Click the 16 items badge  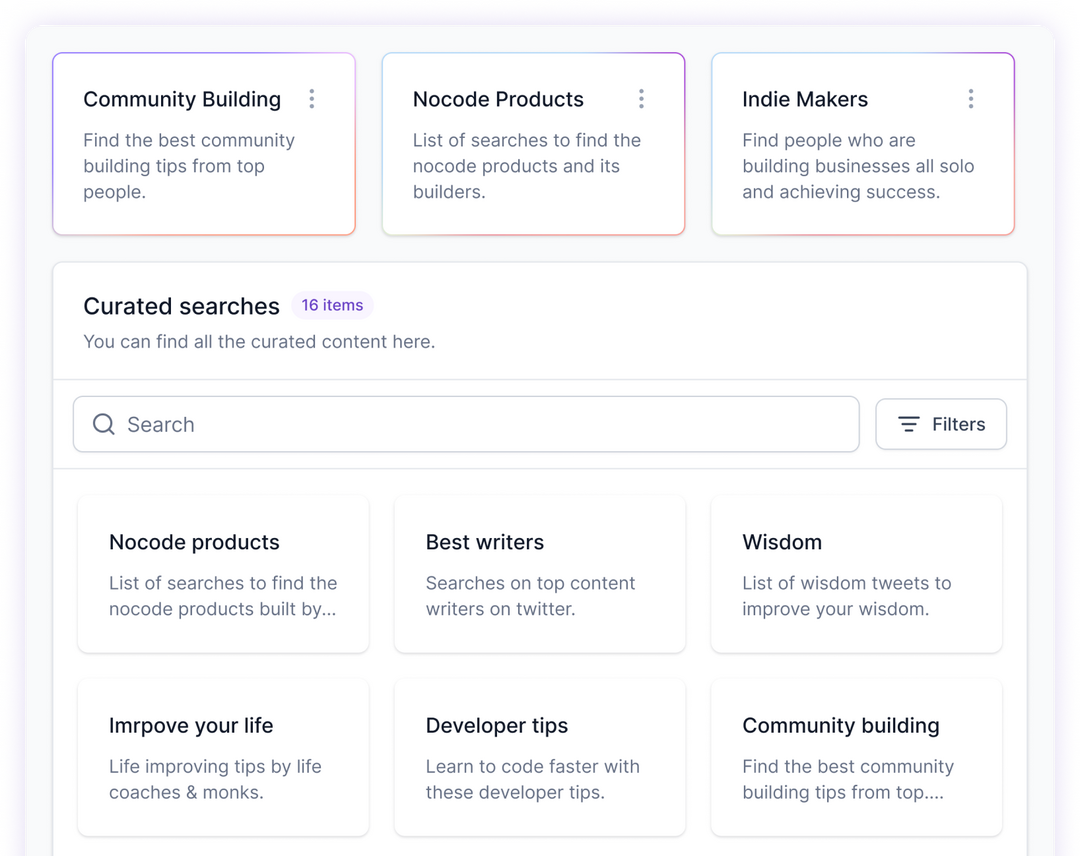tap(332, 306)
